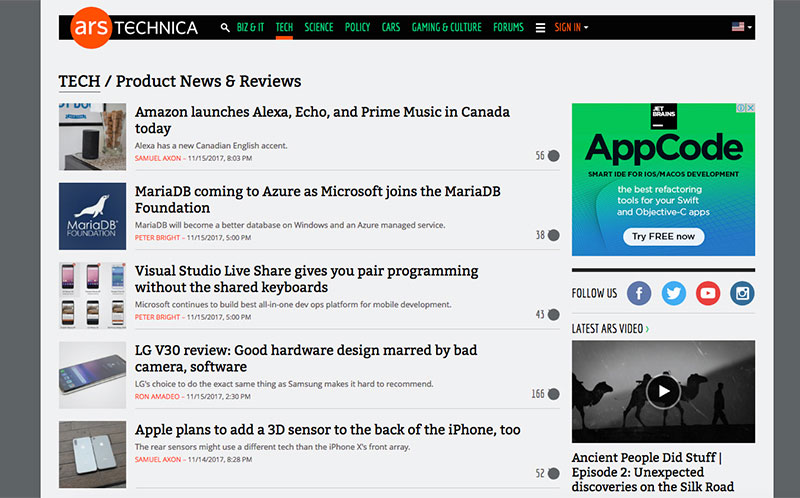The image size is (800, 498).
Task: Go to Gaming & Culture section
Action: (x=446, y=28)
